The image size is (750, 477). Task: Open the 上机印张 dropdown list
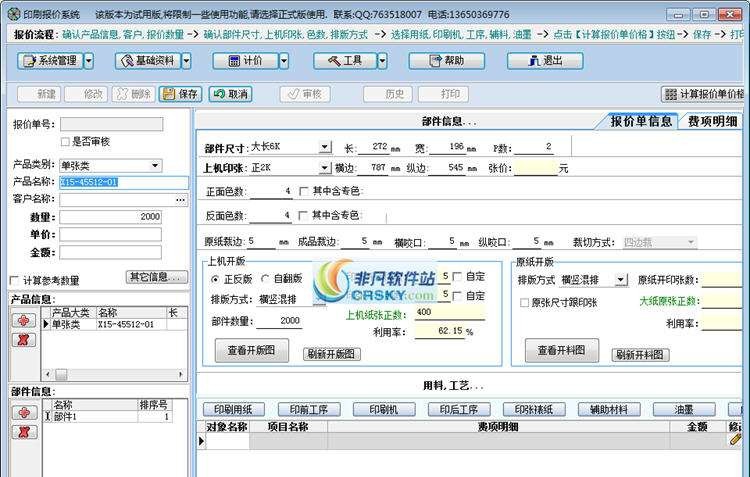[x=324, y=168]
